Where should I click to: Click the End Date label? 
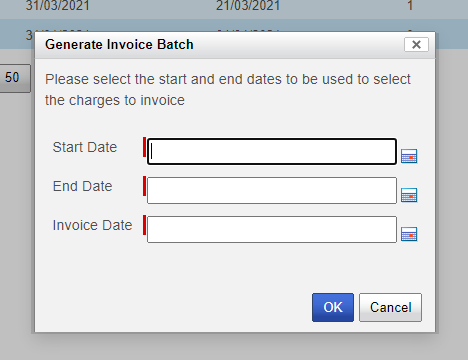(82, 186)
